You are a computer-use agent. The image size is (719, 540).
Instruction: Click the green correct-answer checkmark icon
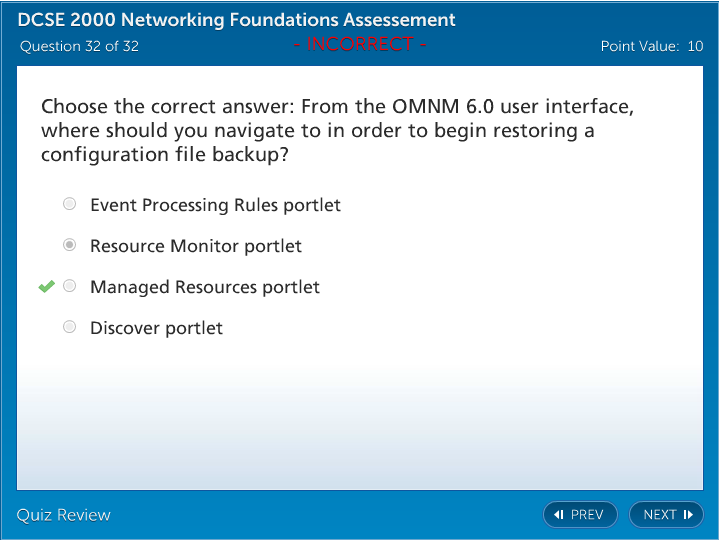point(46,287)
